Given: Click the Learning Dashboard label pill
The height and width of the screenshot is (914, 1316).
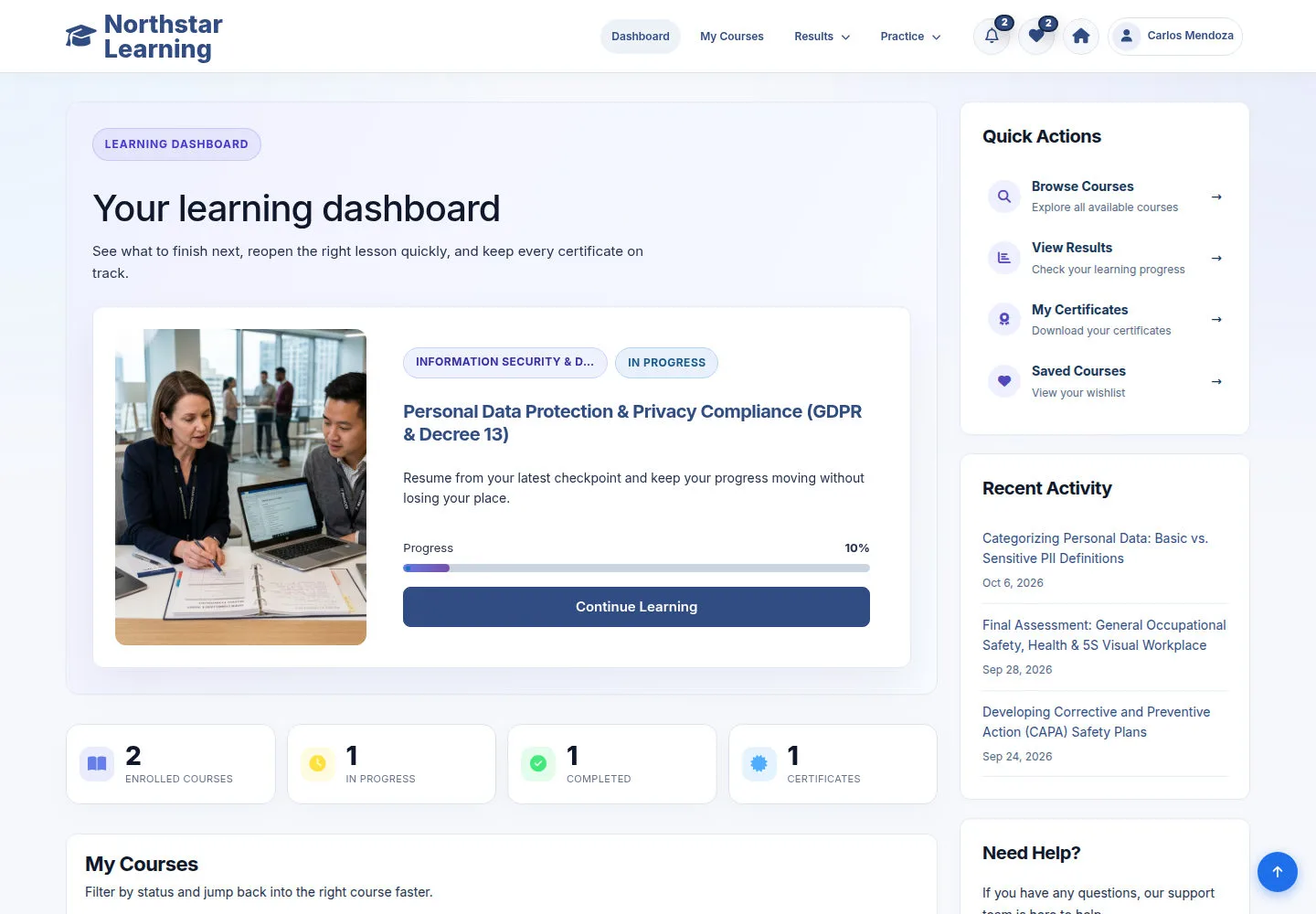Looking at the screenshot, I should [x=176, y=144].
